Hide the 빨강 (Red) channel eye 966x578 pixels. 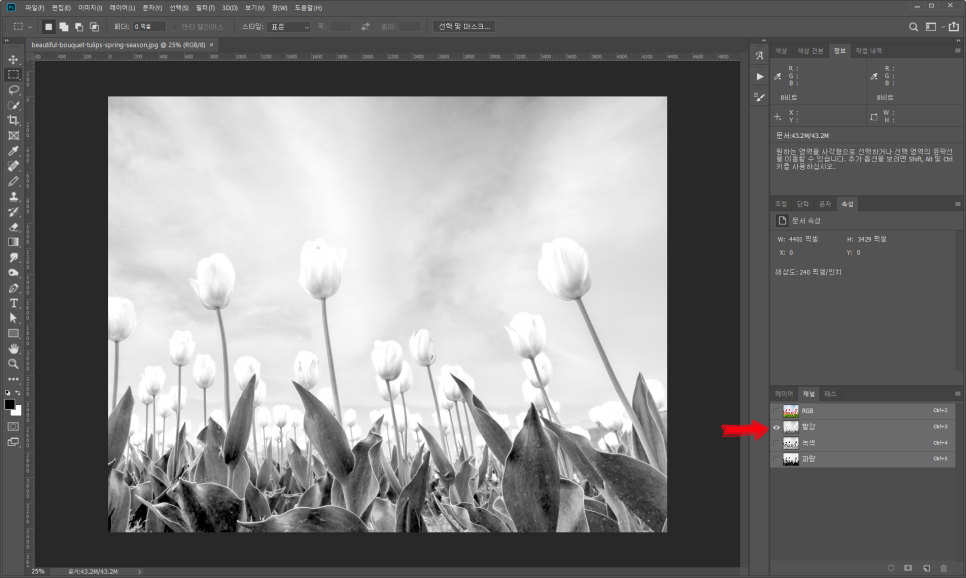[777, 427]
